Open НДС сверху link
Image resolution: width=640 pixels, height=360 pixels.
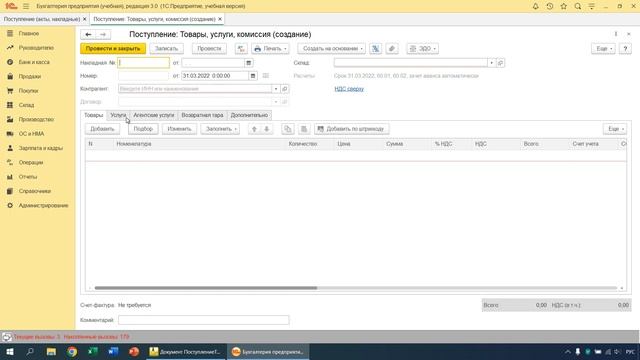349,89
